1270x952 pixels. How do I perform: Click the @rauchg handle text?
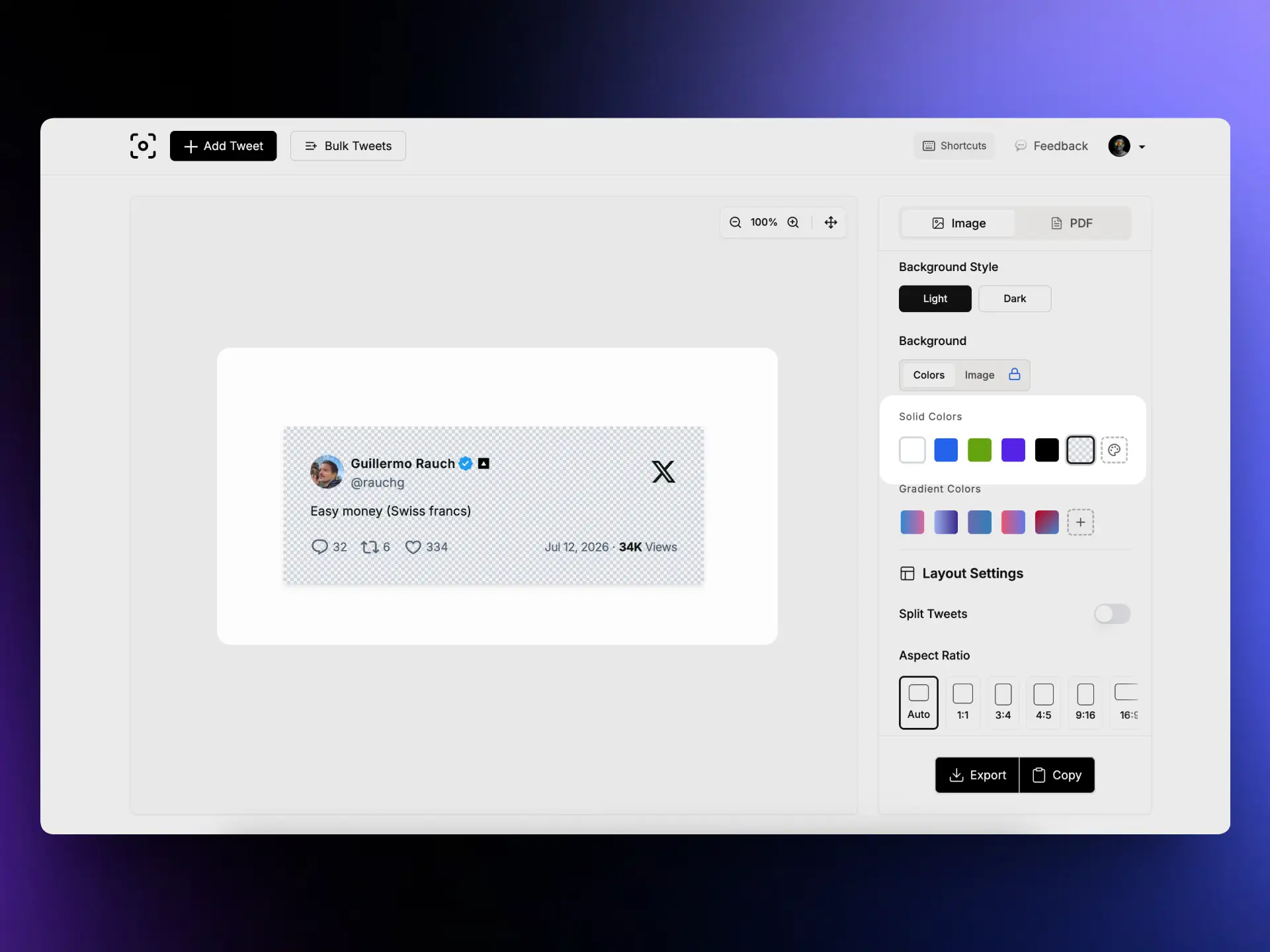(377, 483)
